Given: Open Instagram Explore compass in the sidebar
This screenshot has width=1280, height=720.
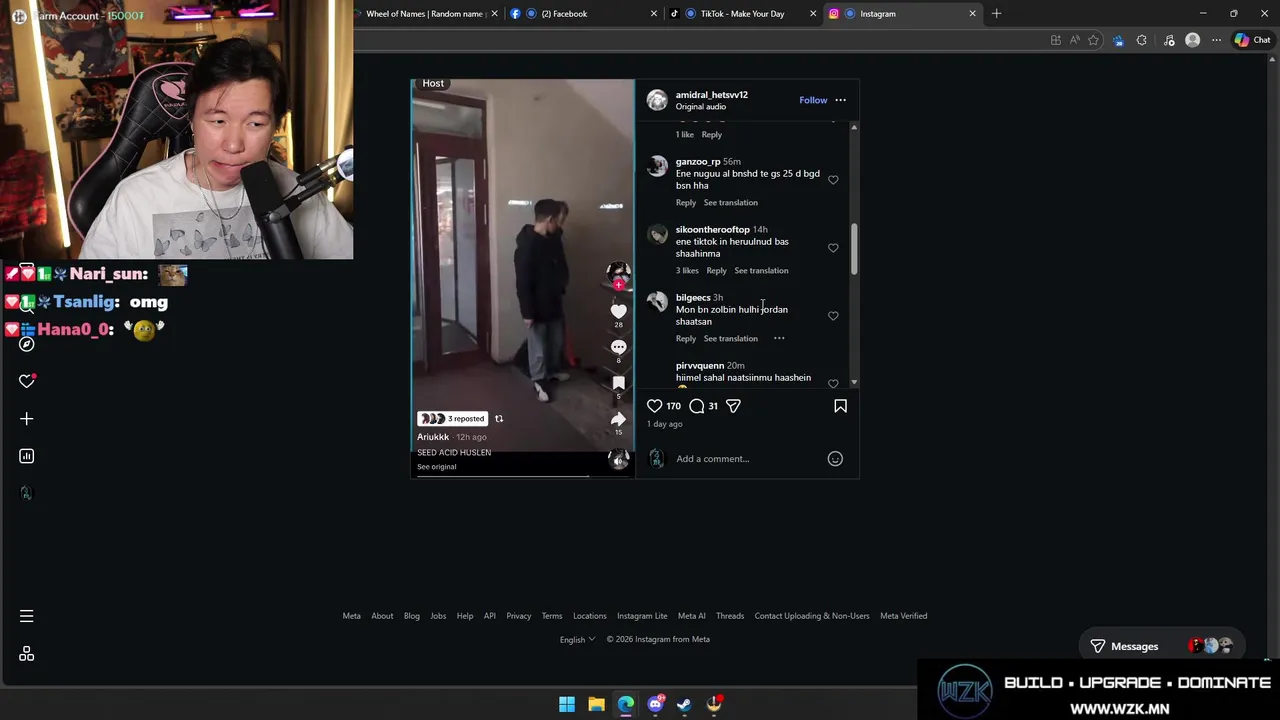Looking at the screenshot, I should (27, 344).
